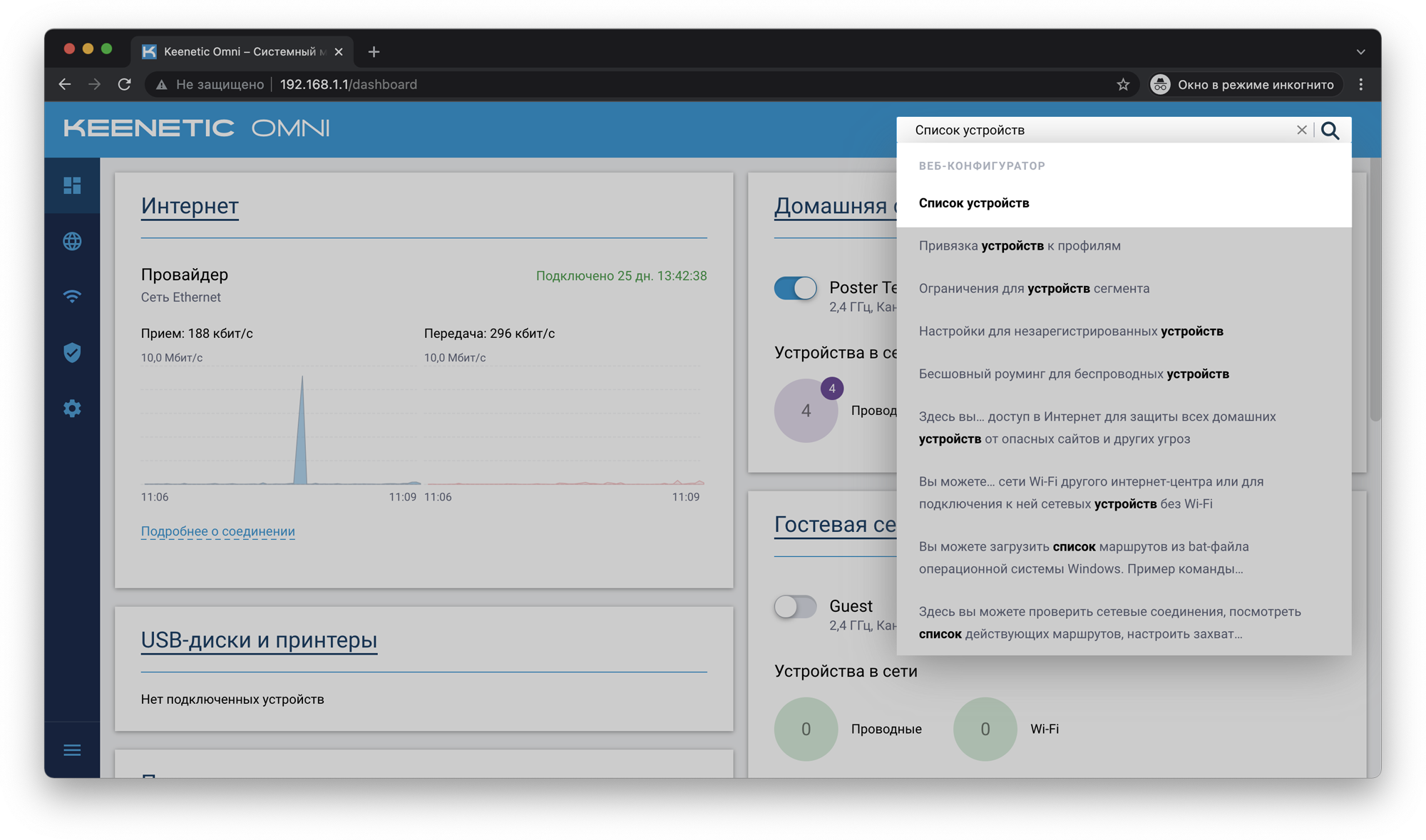Screen dimensions: 1426x840
Task: Click the address bar URL
Action: click(348, 84)
